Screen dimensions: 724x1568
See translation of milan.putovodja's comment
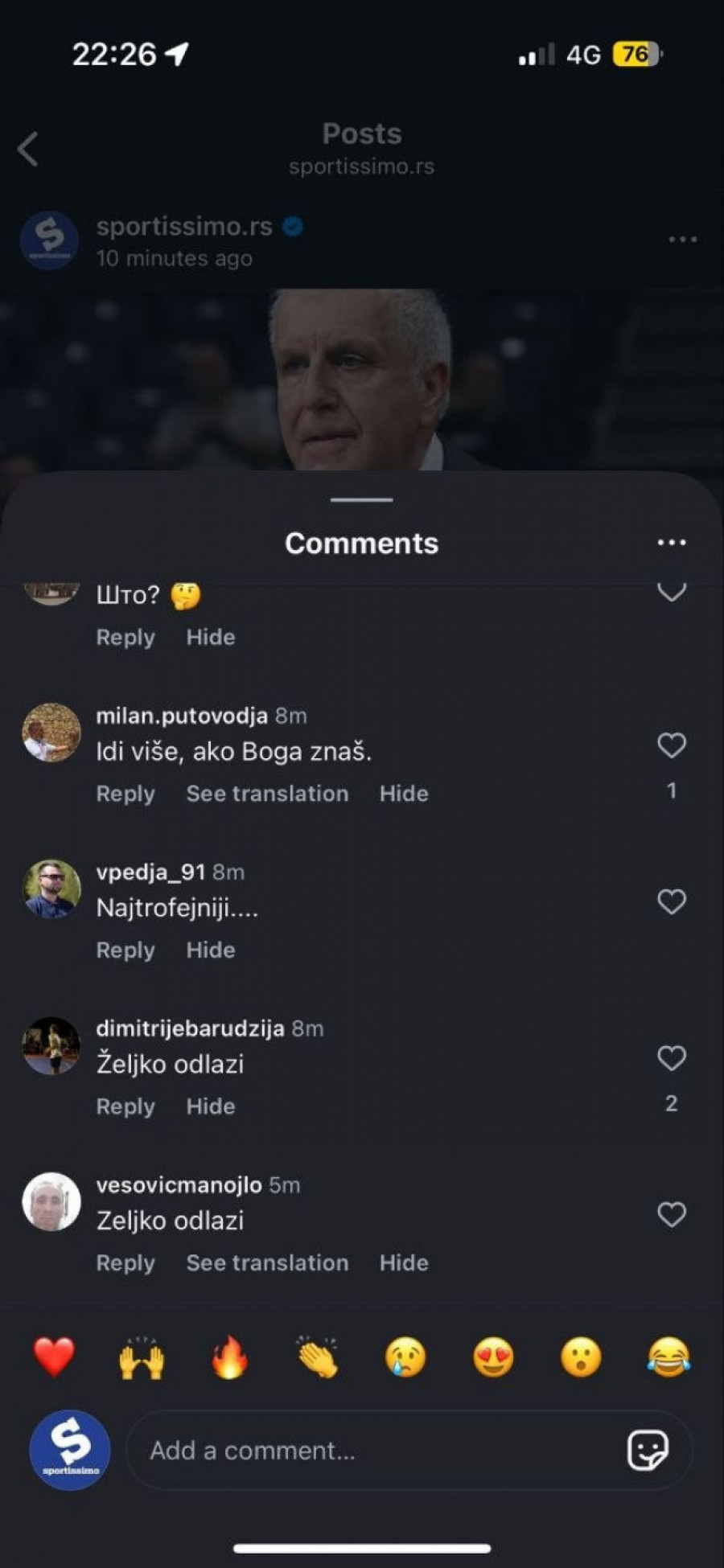(267, 794)
